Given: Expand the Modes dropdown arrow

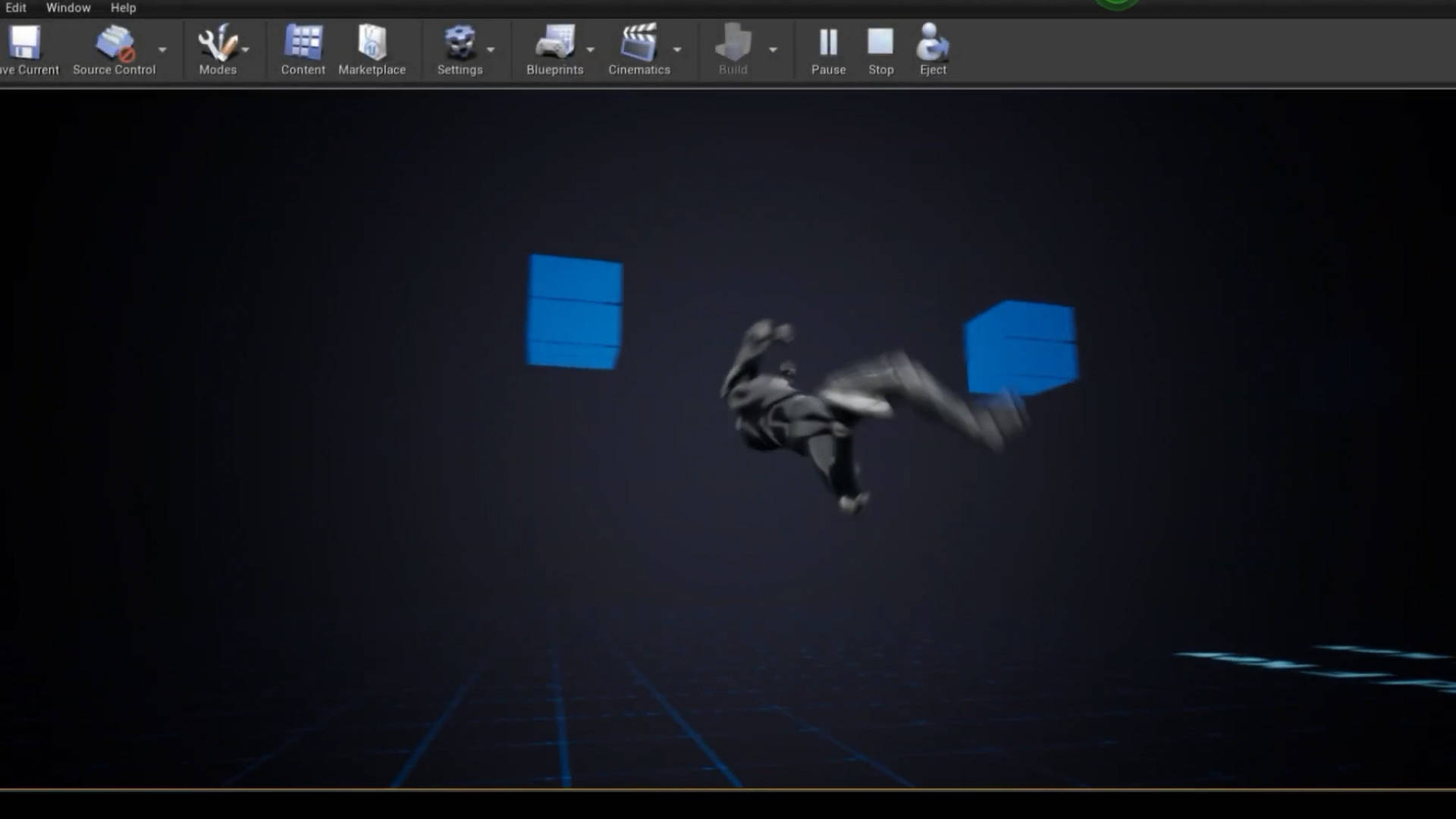Looking at the screenshot, I should tap(246, 49).
